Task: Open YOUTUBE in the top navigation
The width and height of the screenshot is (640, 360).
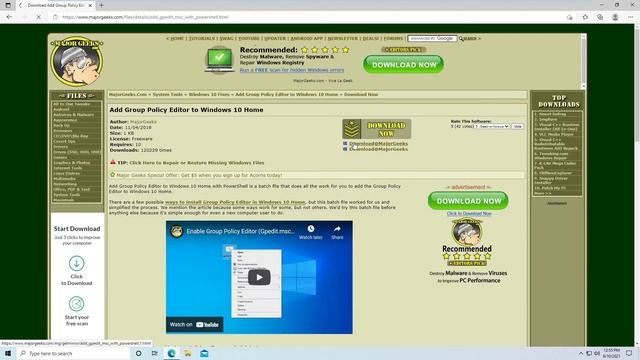Action: pyautogui.click(x=249, y=38)
